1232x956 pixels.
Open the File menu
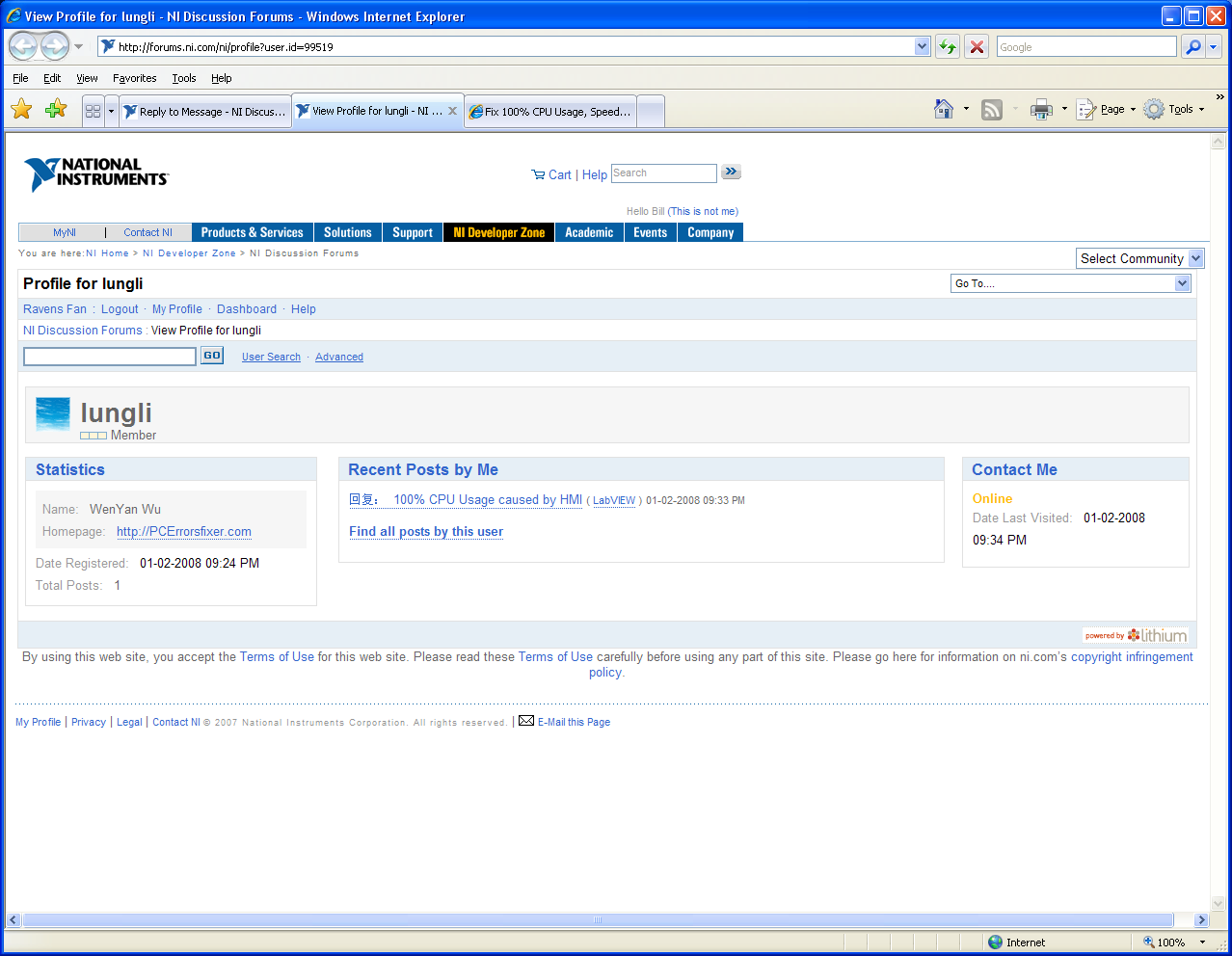tap(20, 78)
